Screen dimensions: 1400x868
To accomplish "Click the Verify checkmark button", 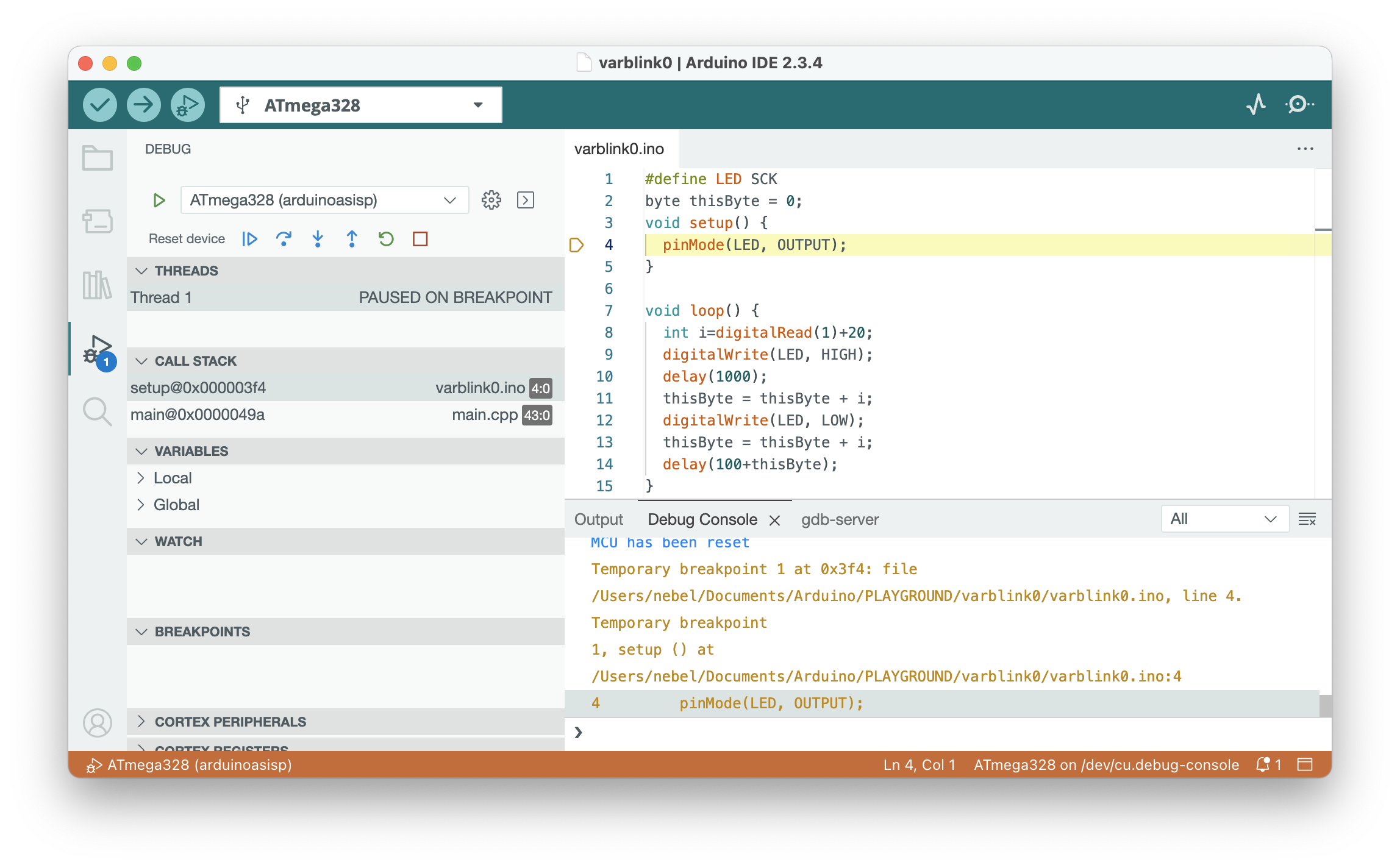I will pos(99,105).
